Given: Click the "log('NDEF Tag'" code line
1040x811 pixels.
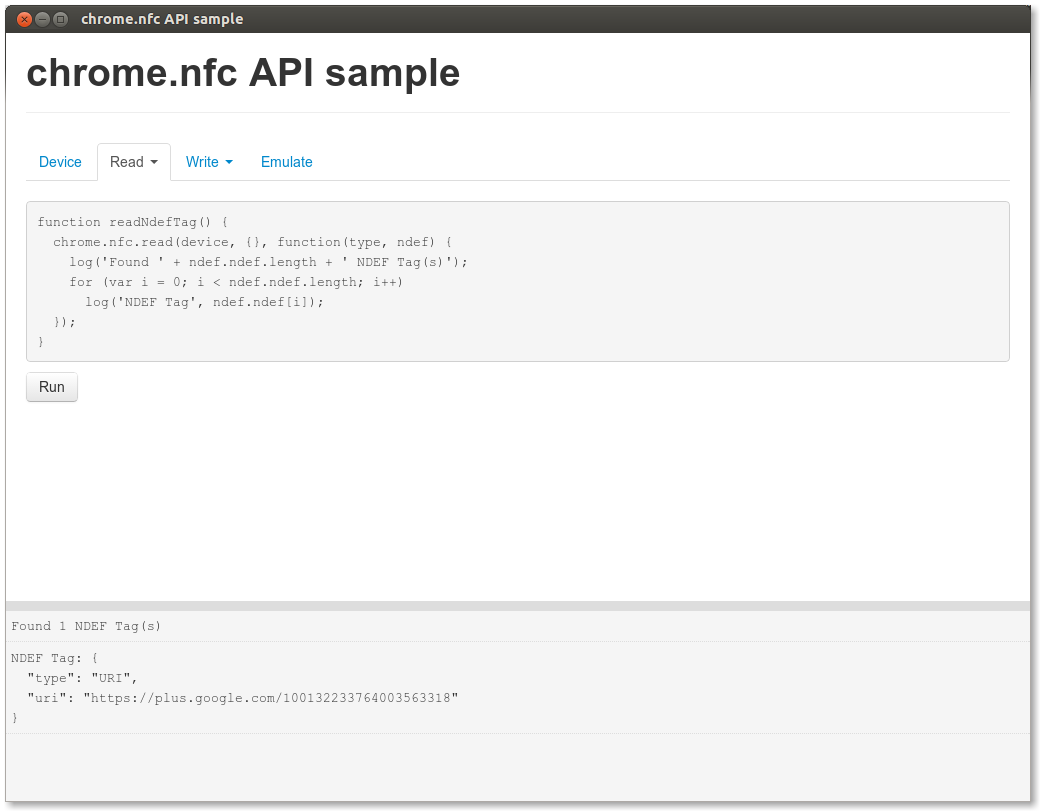Looking at the screenshot, I should click(x=204, y=302).
